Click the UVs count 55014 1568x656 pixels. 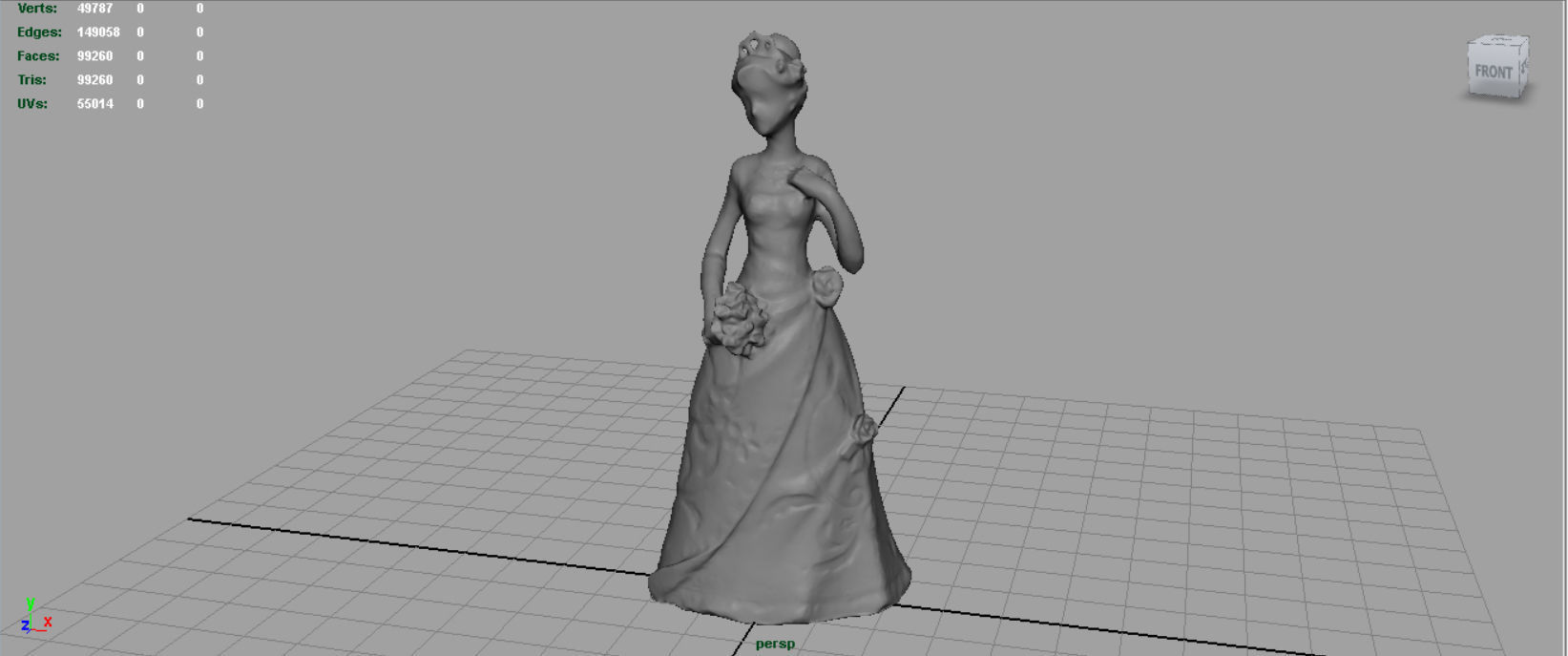pos(94,103)
